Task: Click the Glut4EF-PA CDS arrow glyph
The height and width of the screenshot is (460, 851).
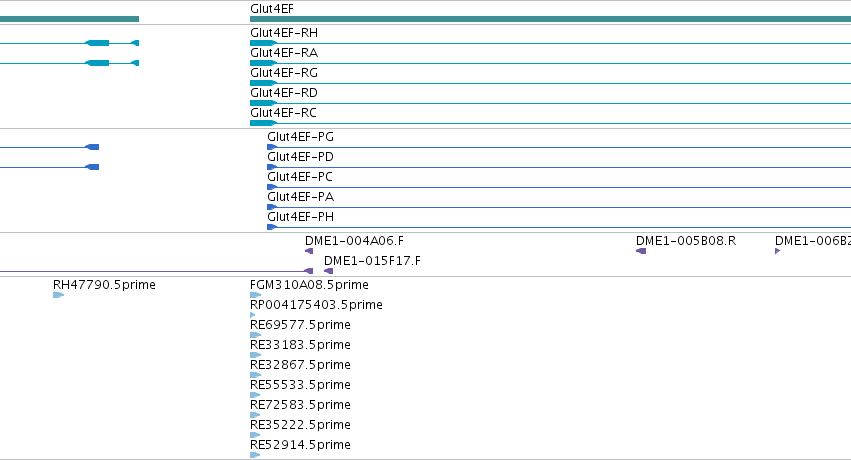Action: point(272,207)
